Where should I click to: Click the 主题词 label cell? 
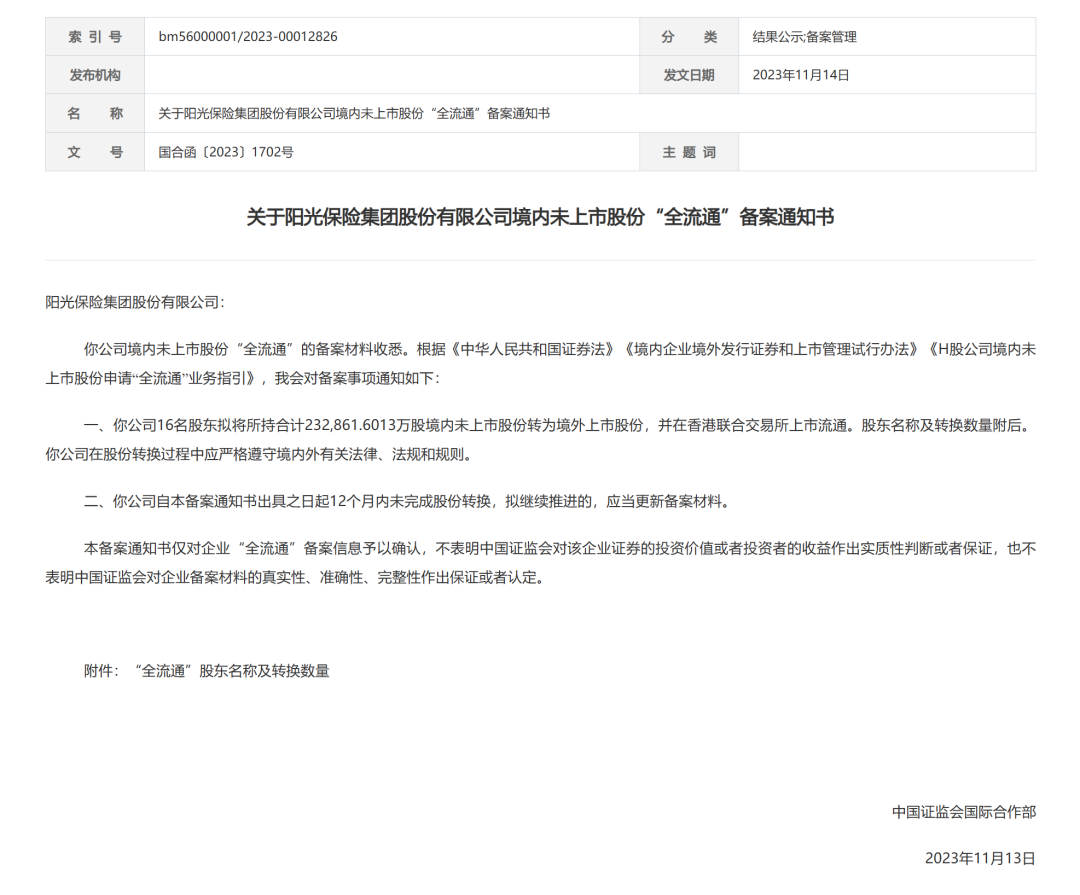click(689, 152)
